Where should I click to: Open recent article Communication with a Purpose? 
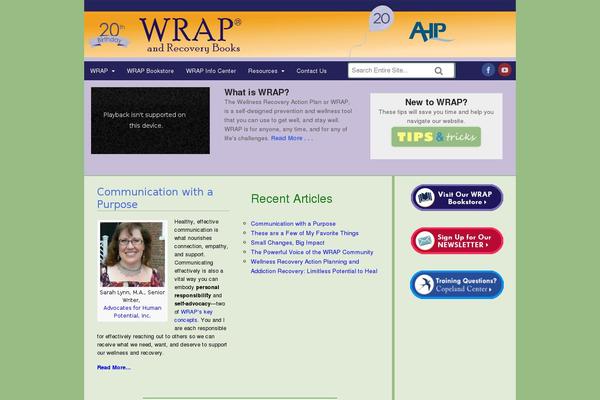293,224
